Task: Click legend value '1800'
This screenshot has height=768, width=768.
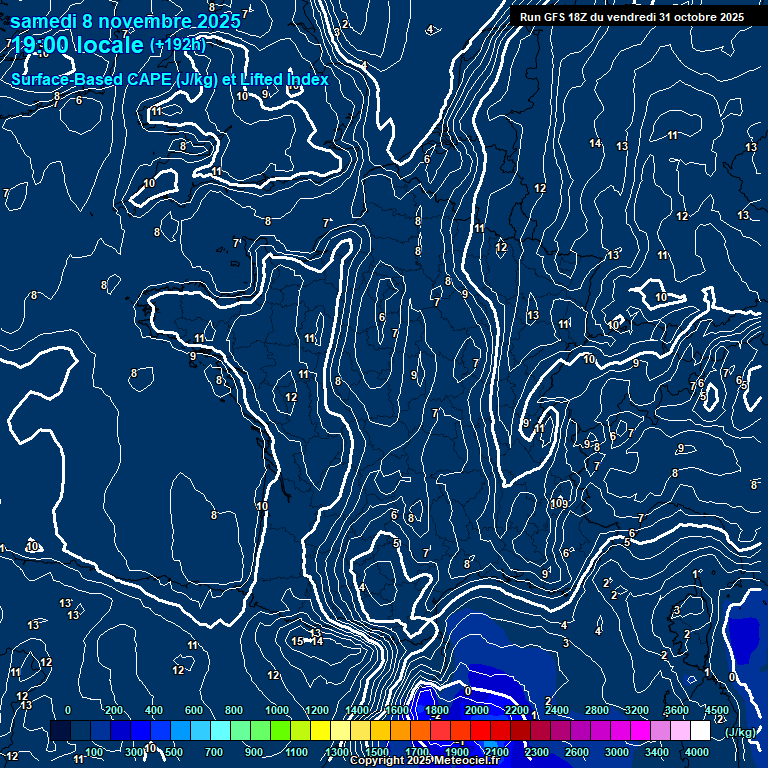Action: 437,710
